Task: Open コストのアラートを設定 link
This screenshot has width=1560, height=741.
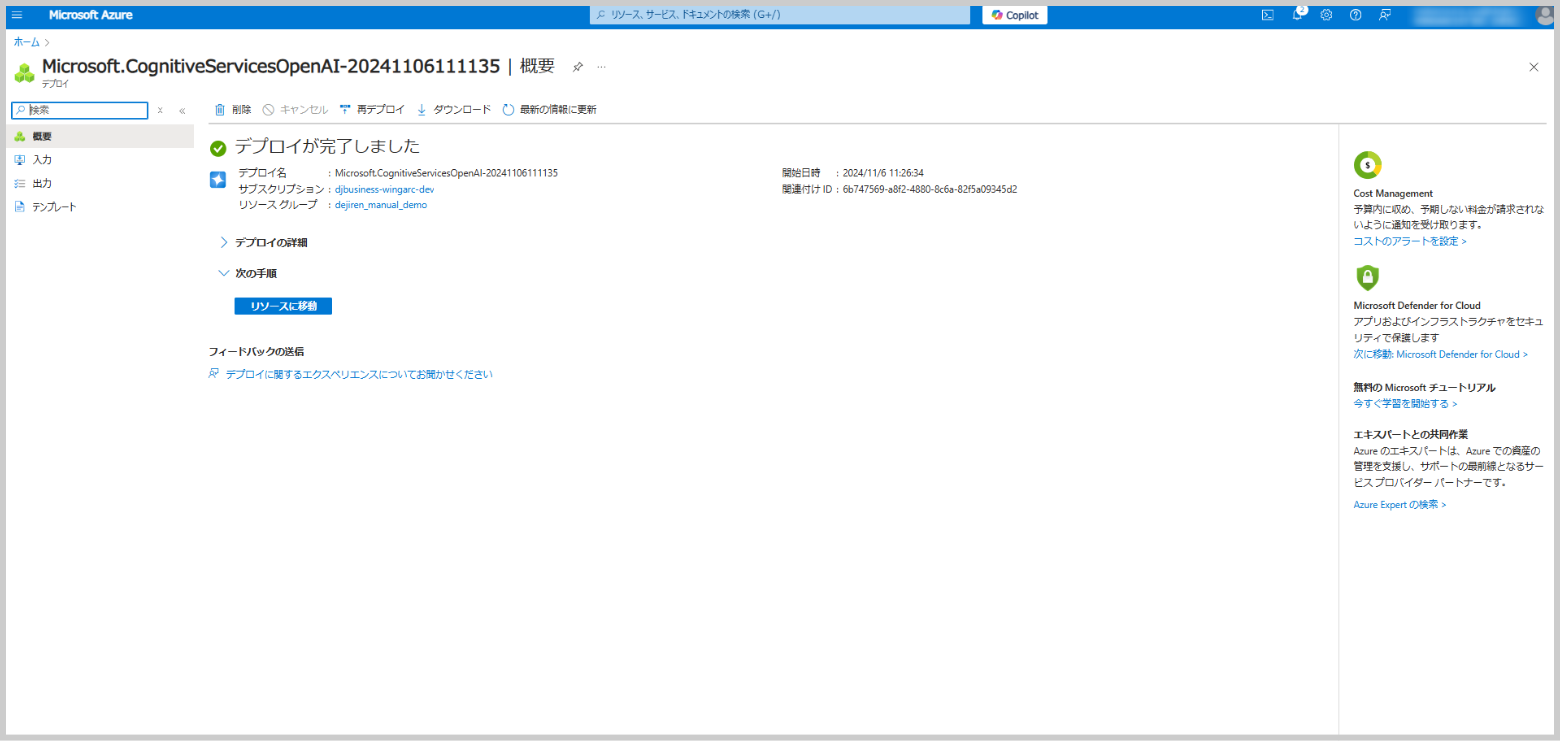Action: [1410, 241]
